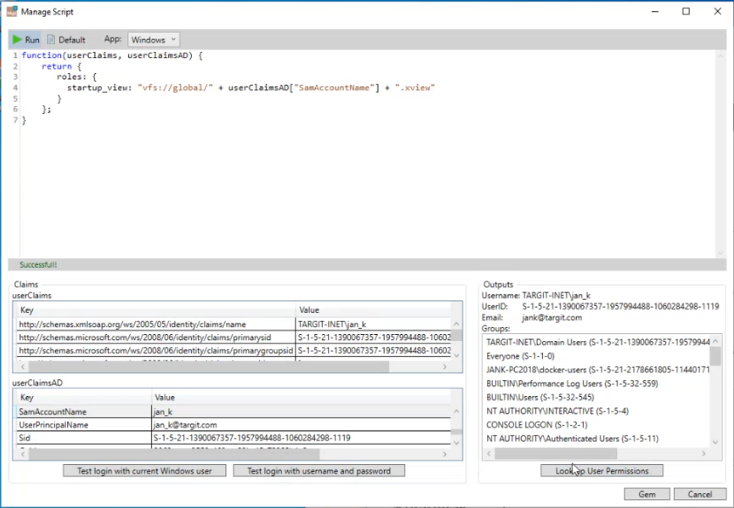Image resolution: width=734 pixels, height=508 pixels.
Task: Maximize the Manage Script window
Action: (x=686, y=11)
